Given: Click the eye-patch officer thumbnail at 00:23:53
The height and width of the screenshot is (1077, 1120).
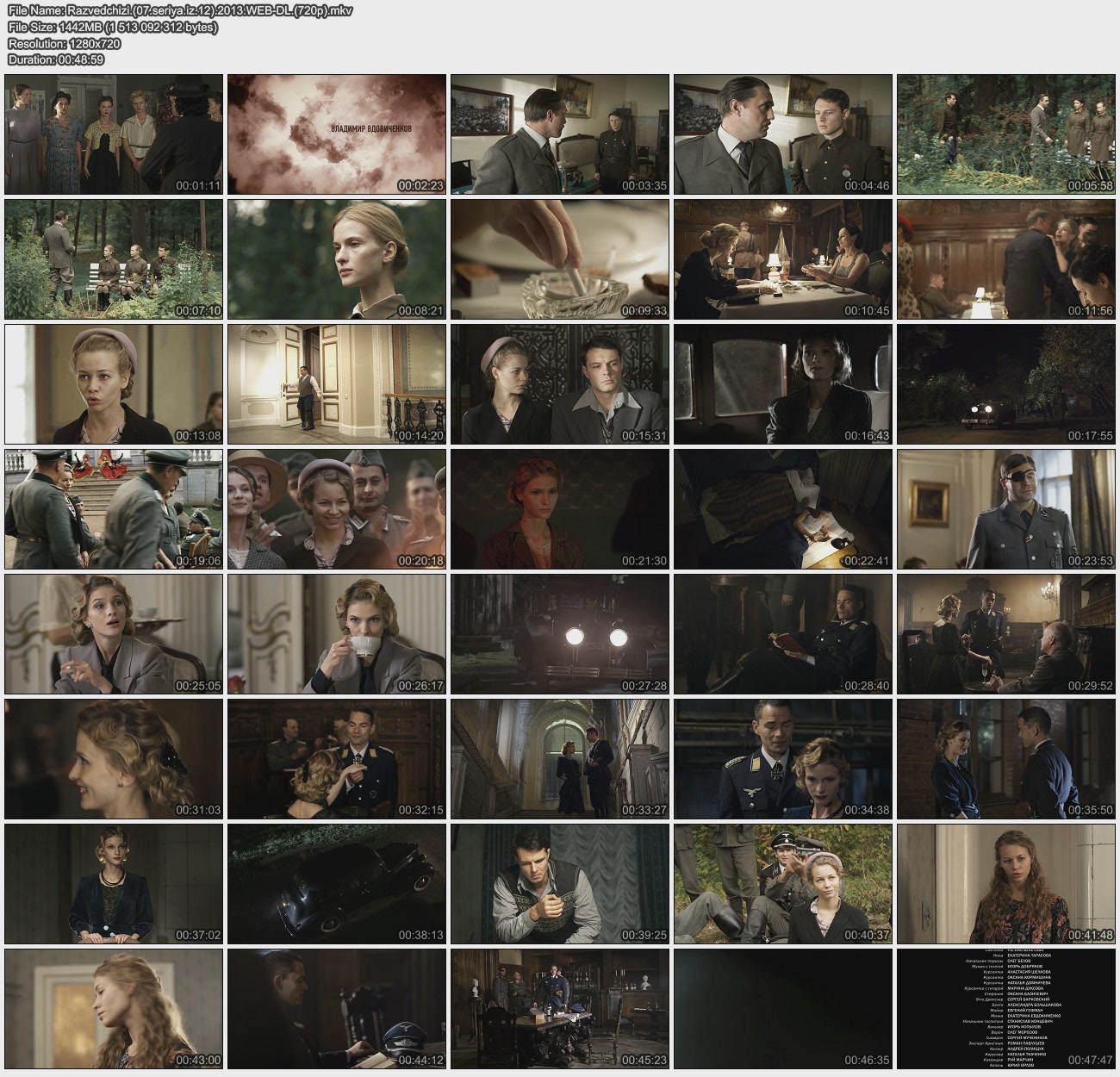Looking at the screenshot, I should point(1005,508).
